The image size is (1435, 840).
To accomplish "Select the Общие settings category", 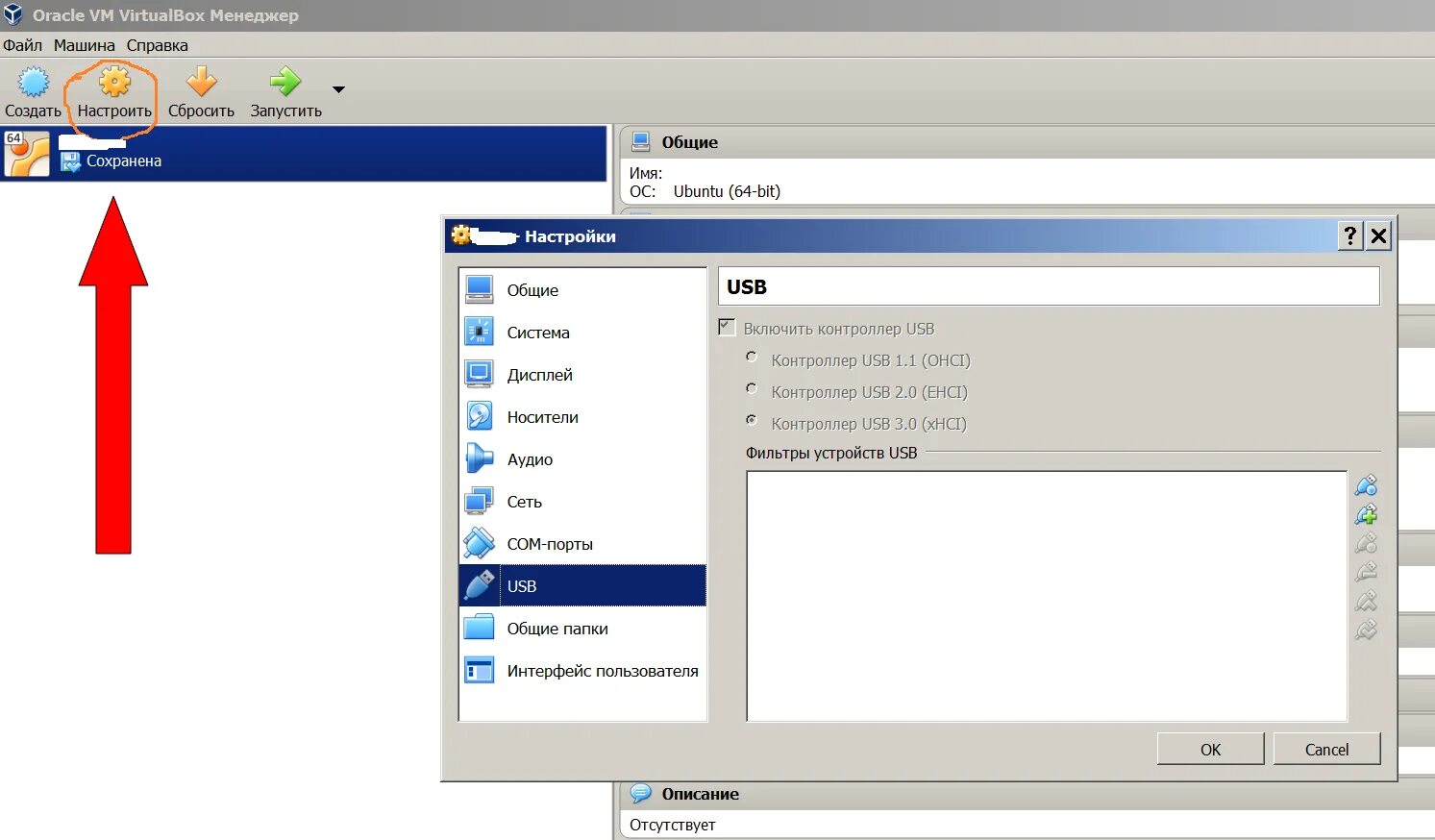I will [x=582, y=290].
